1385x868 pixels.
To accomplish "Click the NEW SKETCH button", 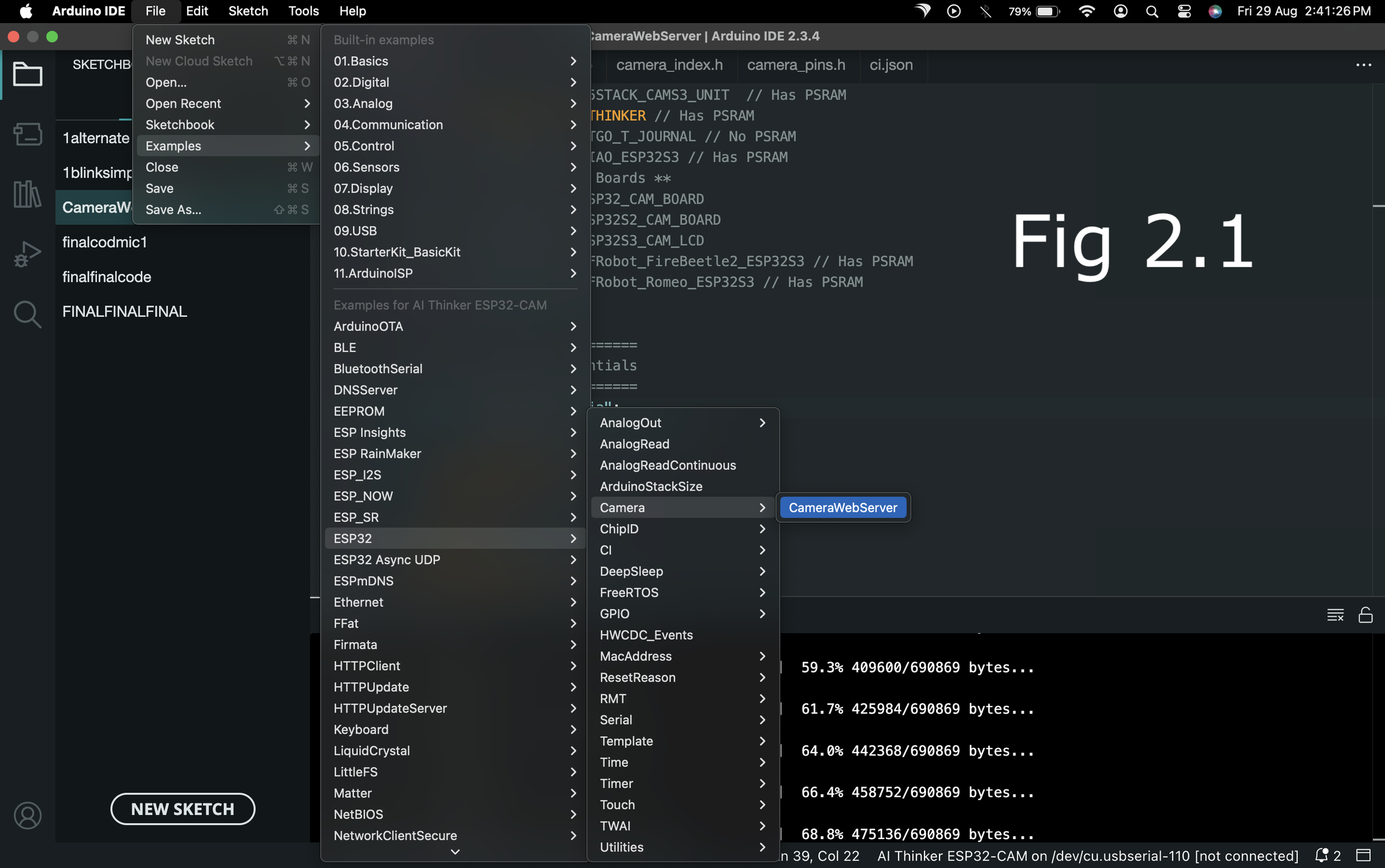I will [182, 809].
